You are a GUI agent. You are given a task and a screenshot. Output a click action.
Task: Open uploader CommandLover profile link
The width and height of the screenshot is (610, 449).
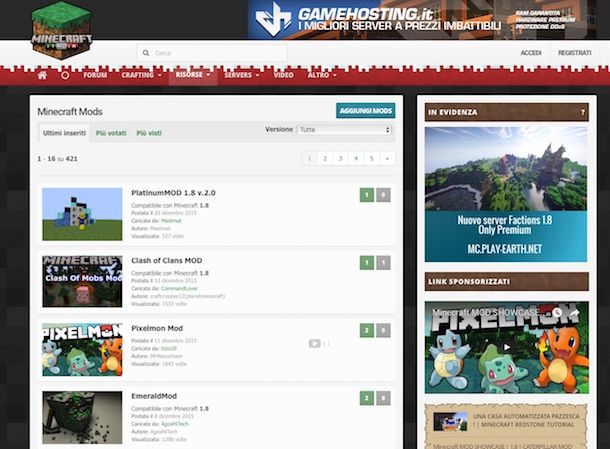(179, 288)
